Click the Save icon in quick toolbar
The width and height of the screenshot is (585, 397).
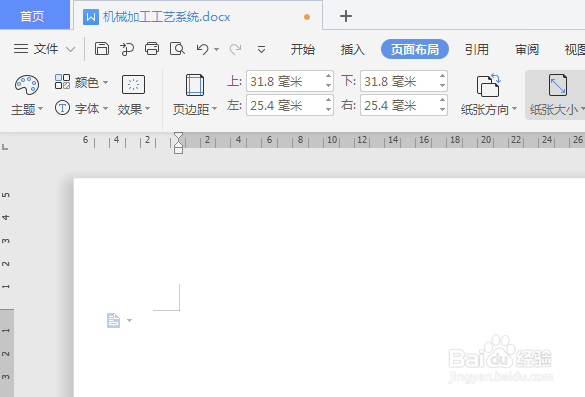[x=101, y=49]
